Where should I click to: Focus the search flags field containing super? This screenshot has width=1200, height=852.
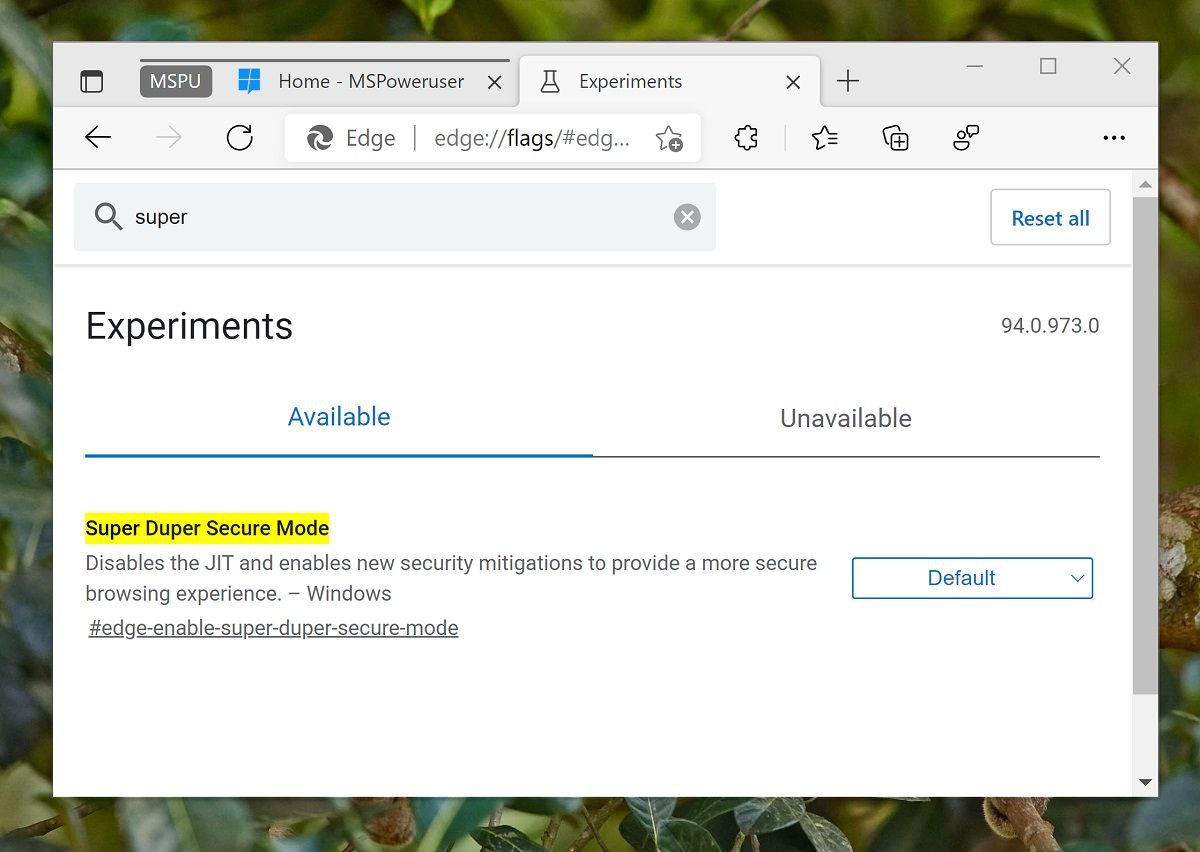(x=395, y=217)
